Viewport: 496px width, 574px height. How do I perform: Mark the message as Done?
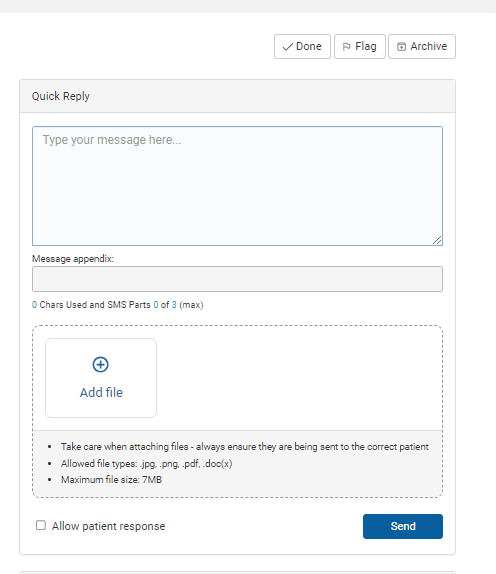click(302, 46)
